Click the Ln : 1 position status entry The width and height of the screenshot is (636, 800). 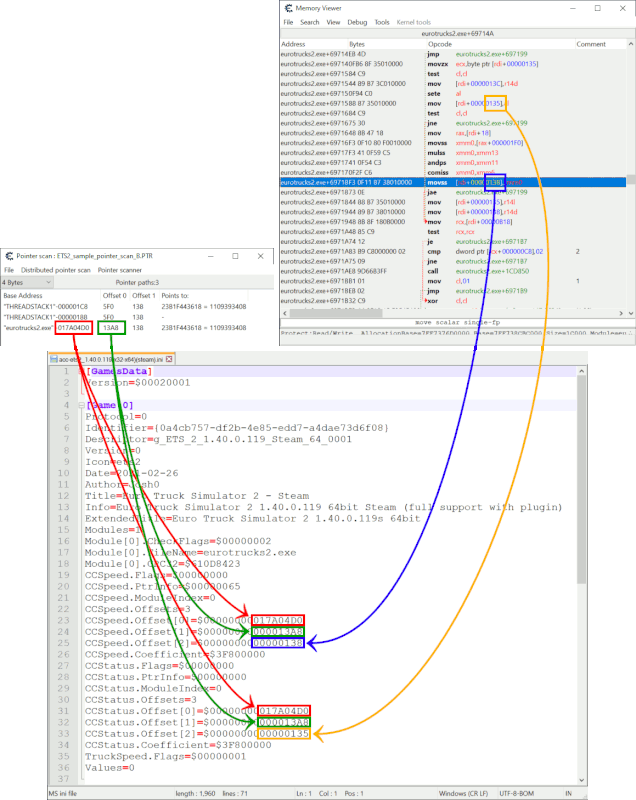tap(304, 793)
